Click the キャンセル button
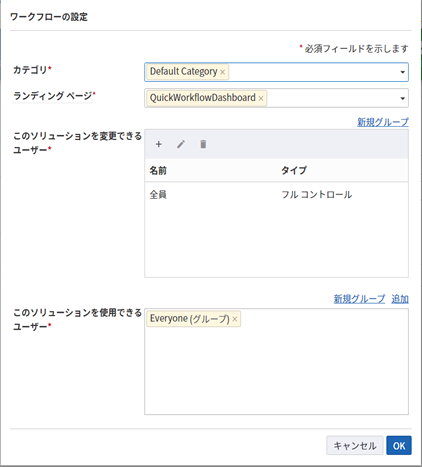 (355, 445)
